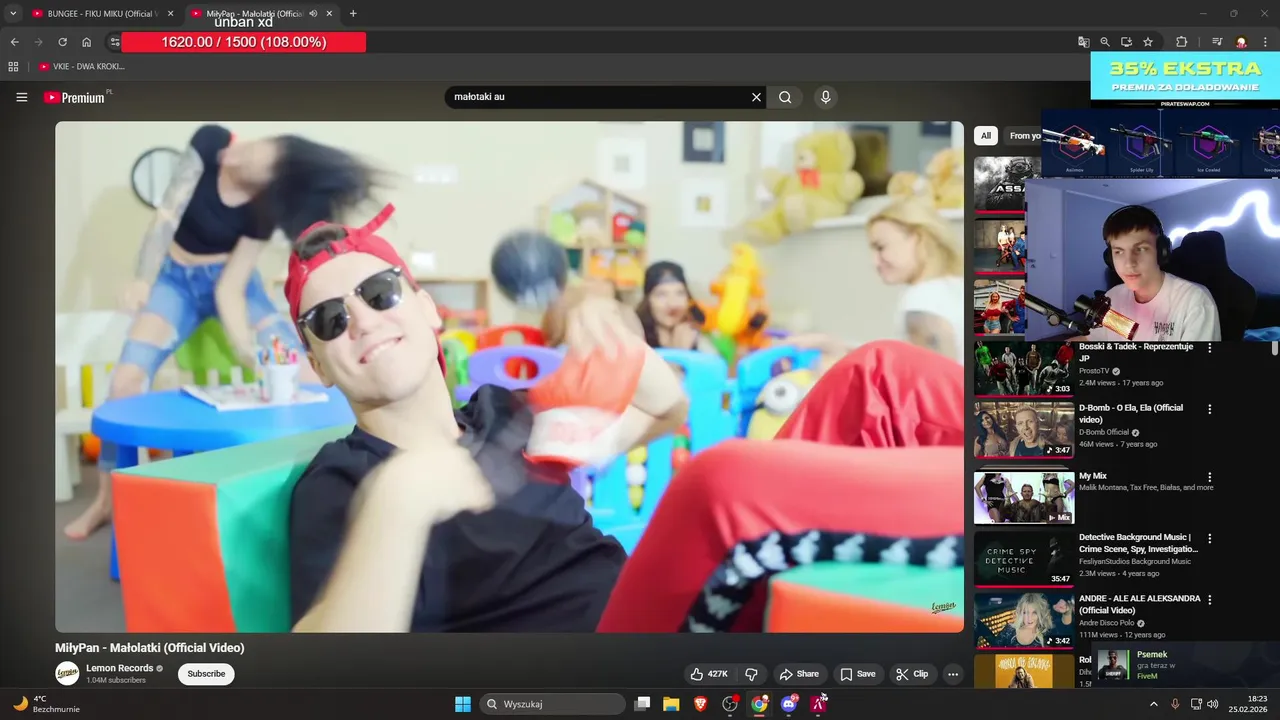Show hidden system tray icons chevron
The image size is (1280, 720).
1154,704
